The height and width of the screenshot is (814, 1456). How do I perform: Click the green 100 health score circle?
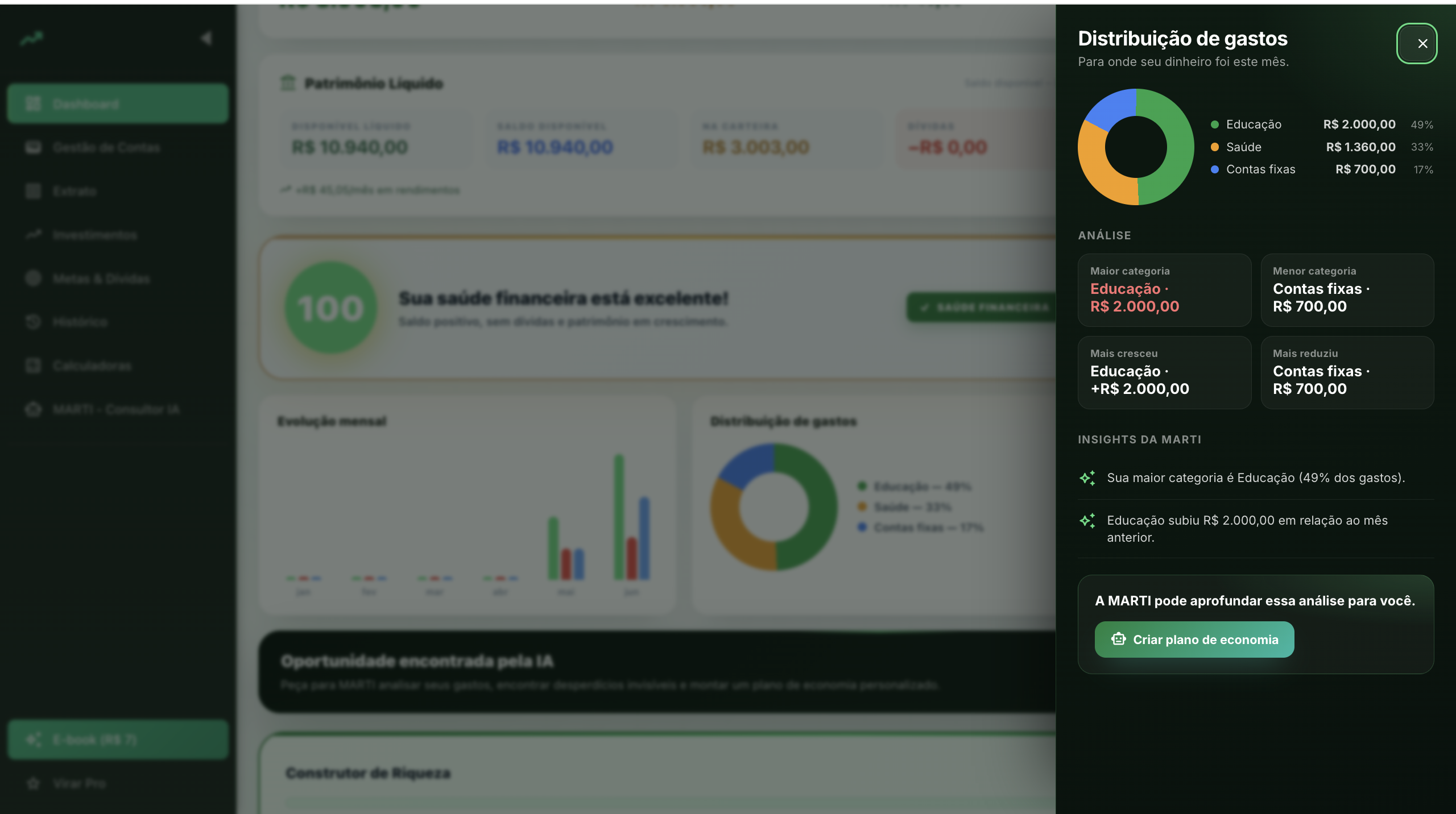(x=330, y=308)
